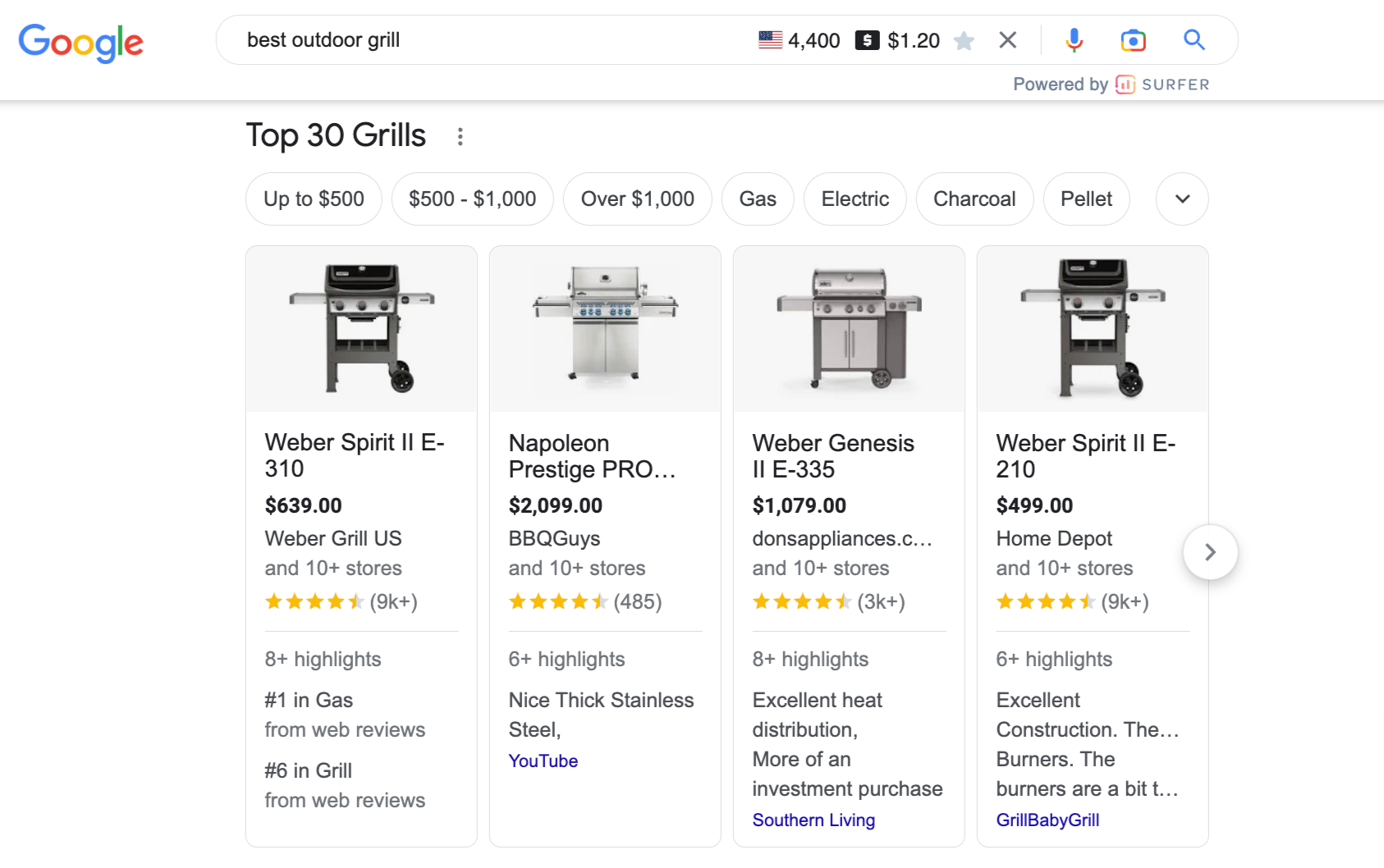Expand more filters with the chevron
Image resolution: width=1384 pixels, height=868 pixels.
click(1181, 199)
